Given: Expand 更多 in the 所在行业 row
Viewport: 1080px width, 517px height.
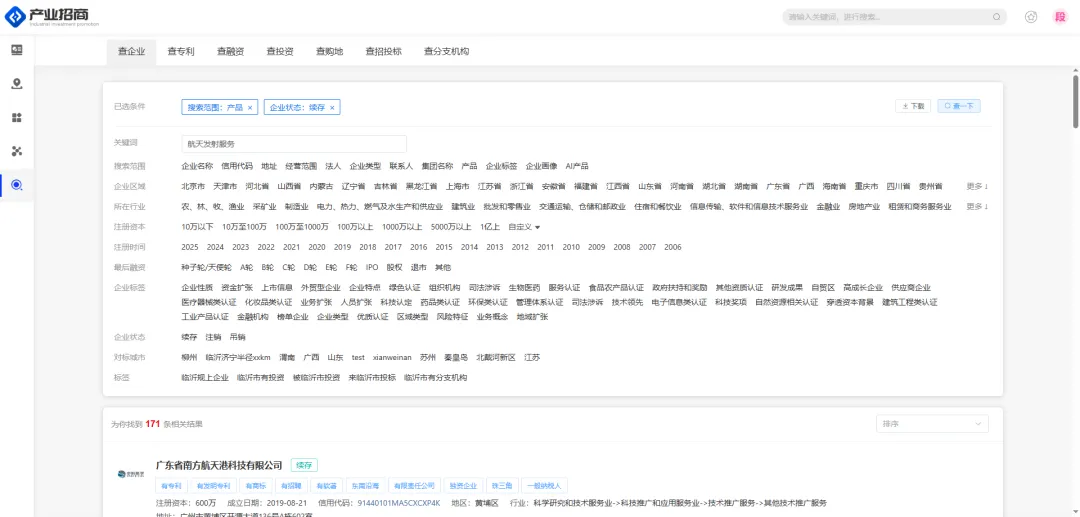Looking at the screenshot, I should point(977,207).
